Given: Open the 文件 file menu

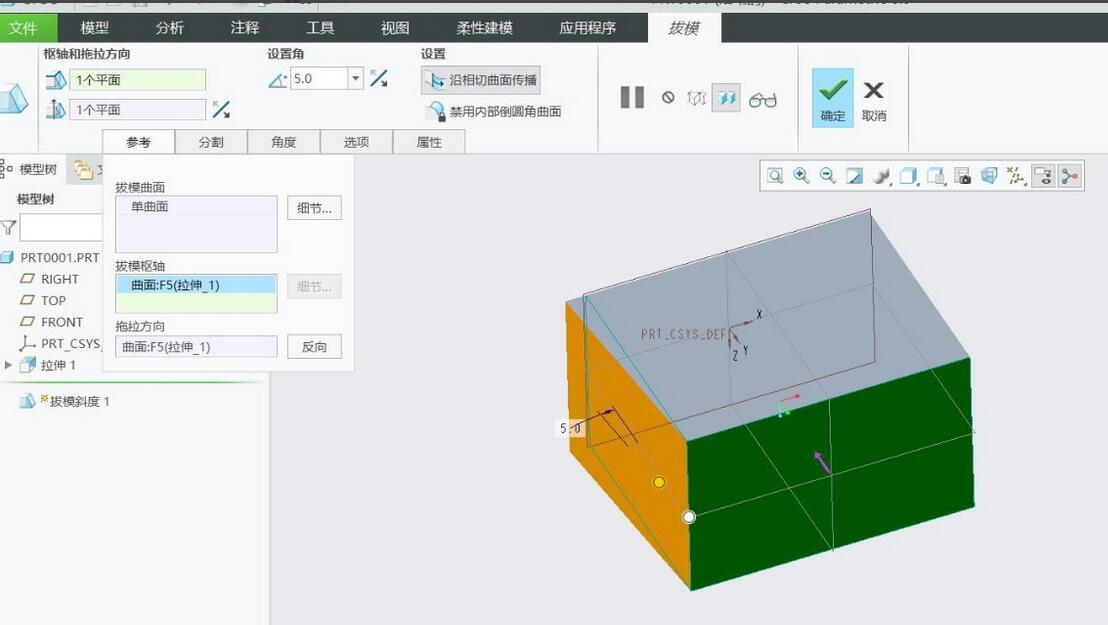Looking at the screenshot, I should [x=23, y=28].
